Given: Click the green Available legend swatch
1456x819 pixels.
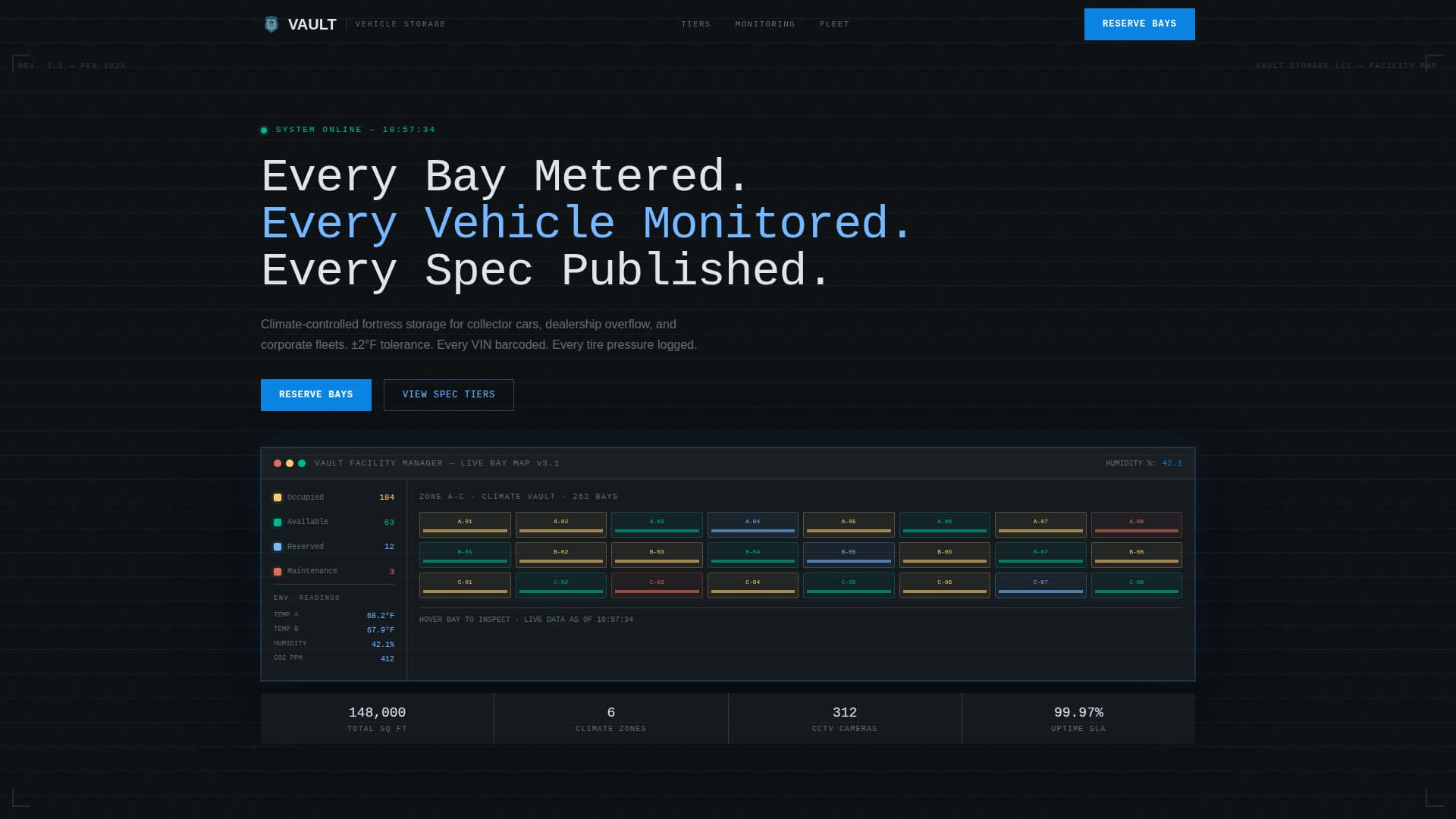Looking at the screenshot, I should [x=278, y=522].
